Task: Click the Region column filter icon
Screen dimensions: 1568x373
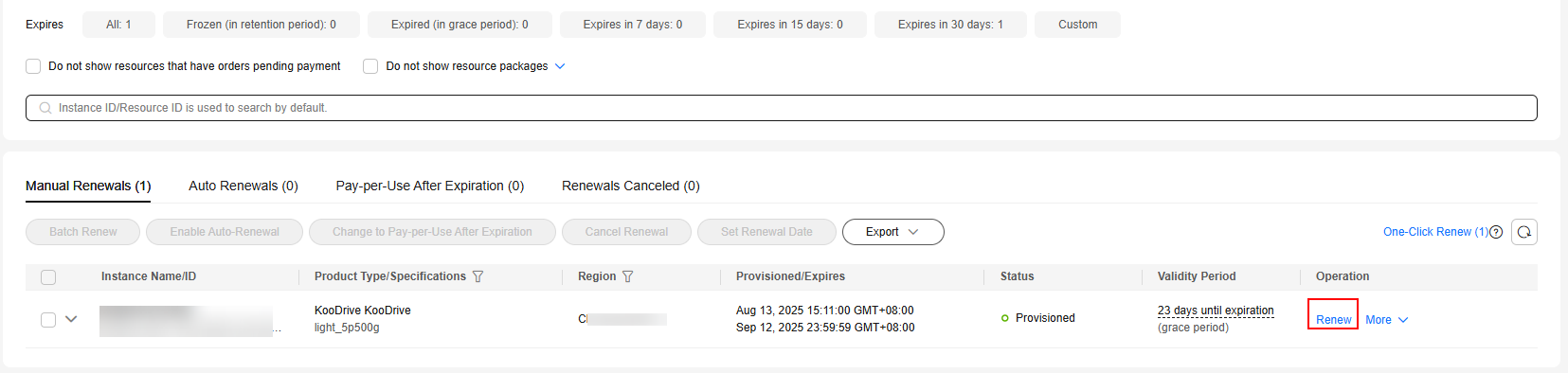Action: tap(628, 276)
